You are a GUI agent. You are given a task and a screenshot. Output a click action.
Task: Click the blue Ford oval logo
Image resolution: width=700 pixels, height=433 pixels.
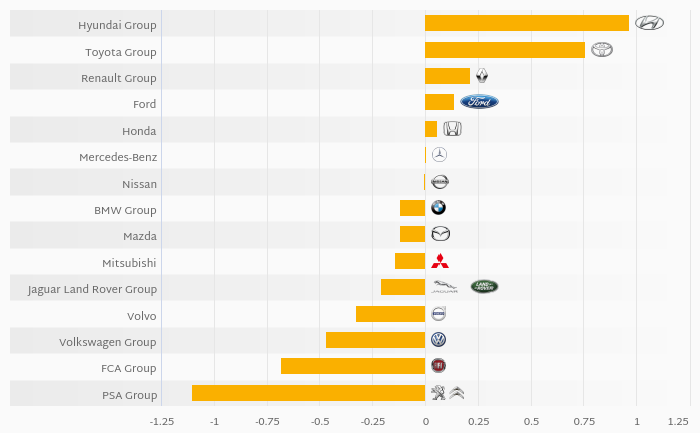(479, 102)
